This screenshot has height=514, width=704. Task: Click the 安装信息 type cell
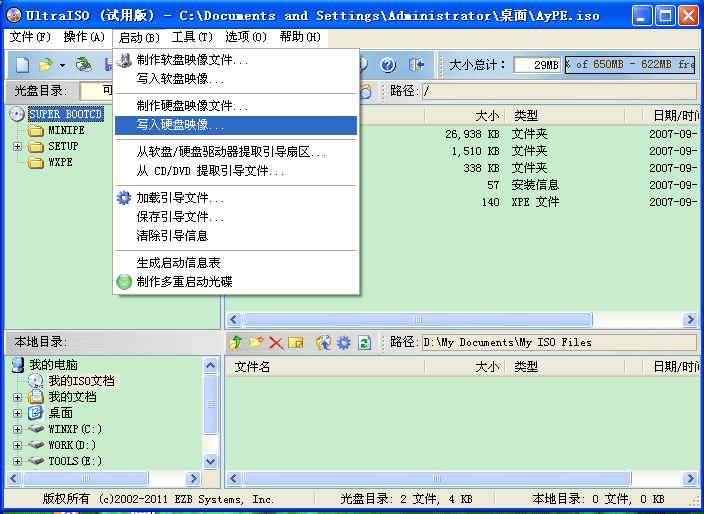(535, 185)
